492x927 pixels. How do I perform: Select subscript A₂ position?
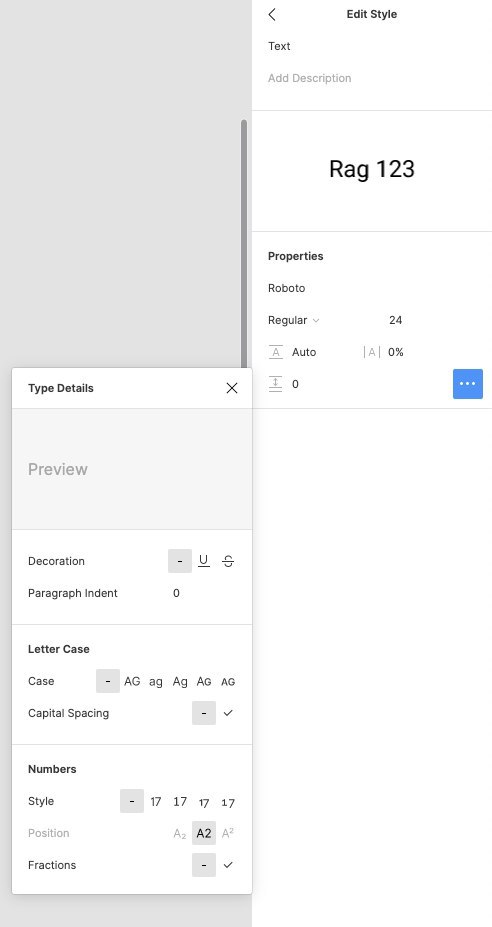point(180,833)
